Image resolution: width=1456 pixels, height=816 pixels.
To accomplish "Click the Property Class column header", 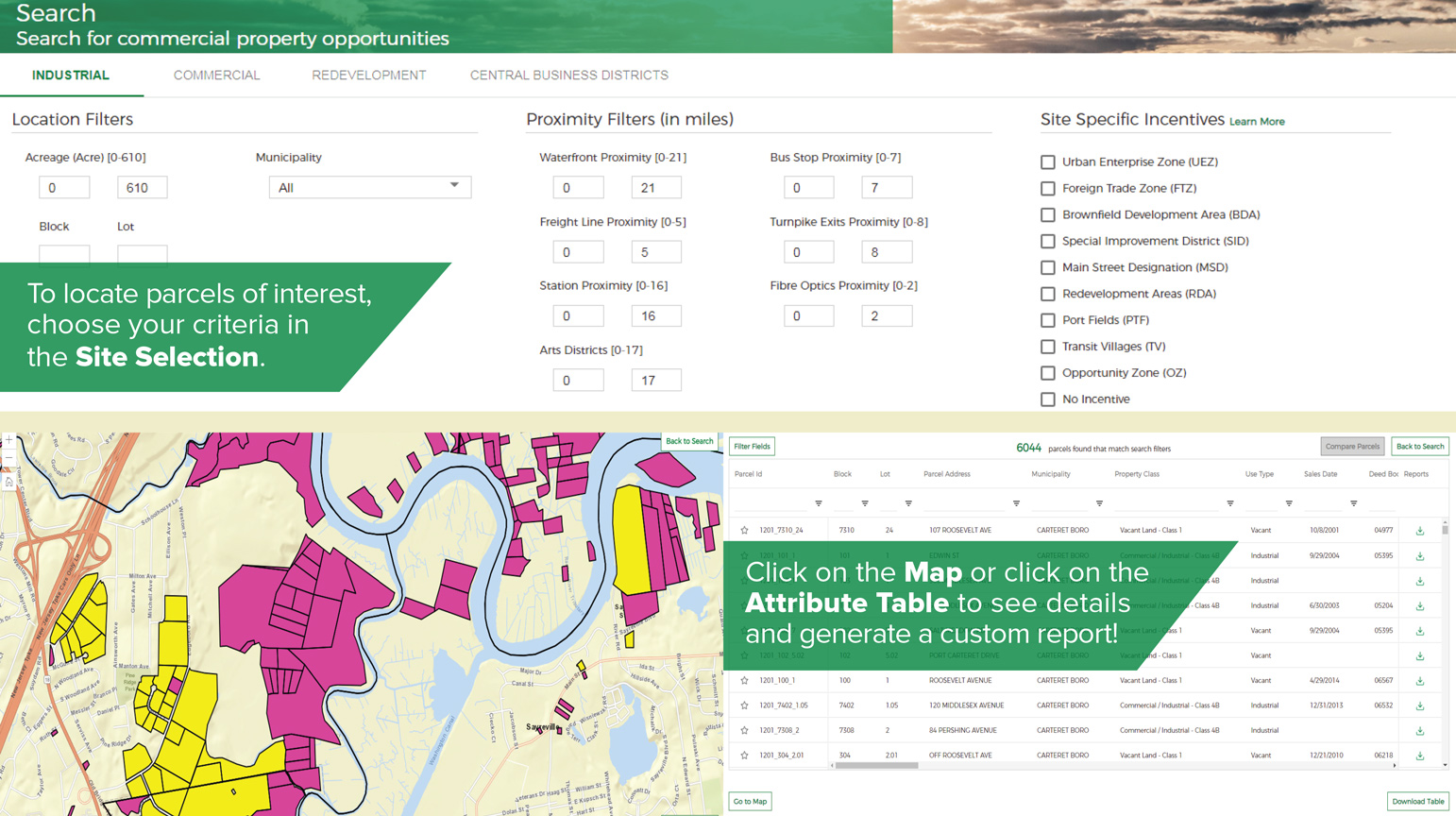I will [1137, 474].
